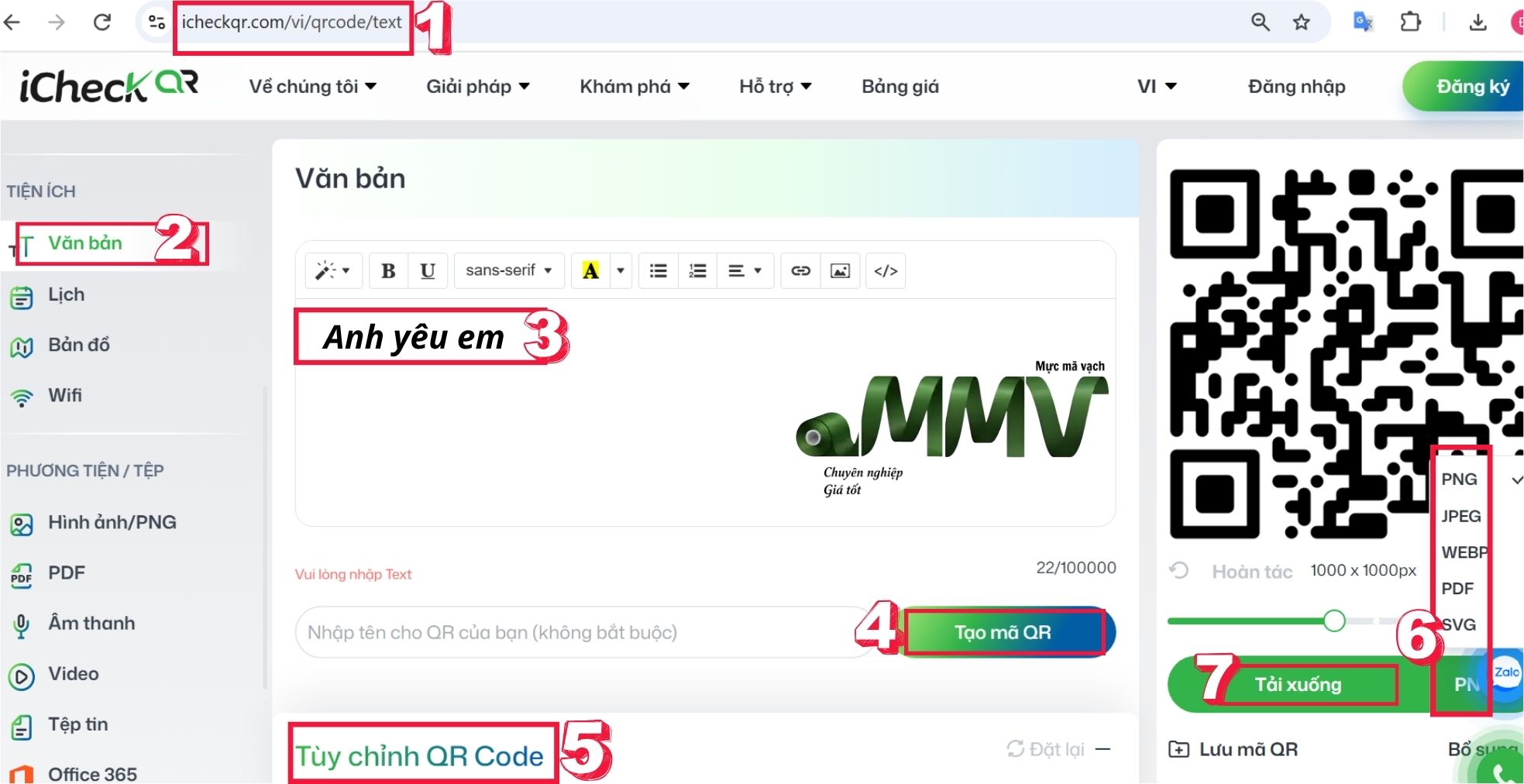This screenshot has height=784, width=1524.
Task: Open the text color picker arrow
Action: 621,270
